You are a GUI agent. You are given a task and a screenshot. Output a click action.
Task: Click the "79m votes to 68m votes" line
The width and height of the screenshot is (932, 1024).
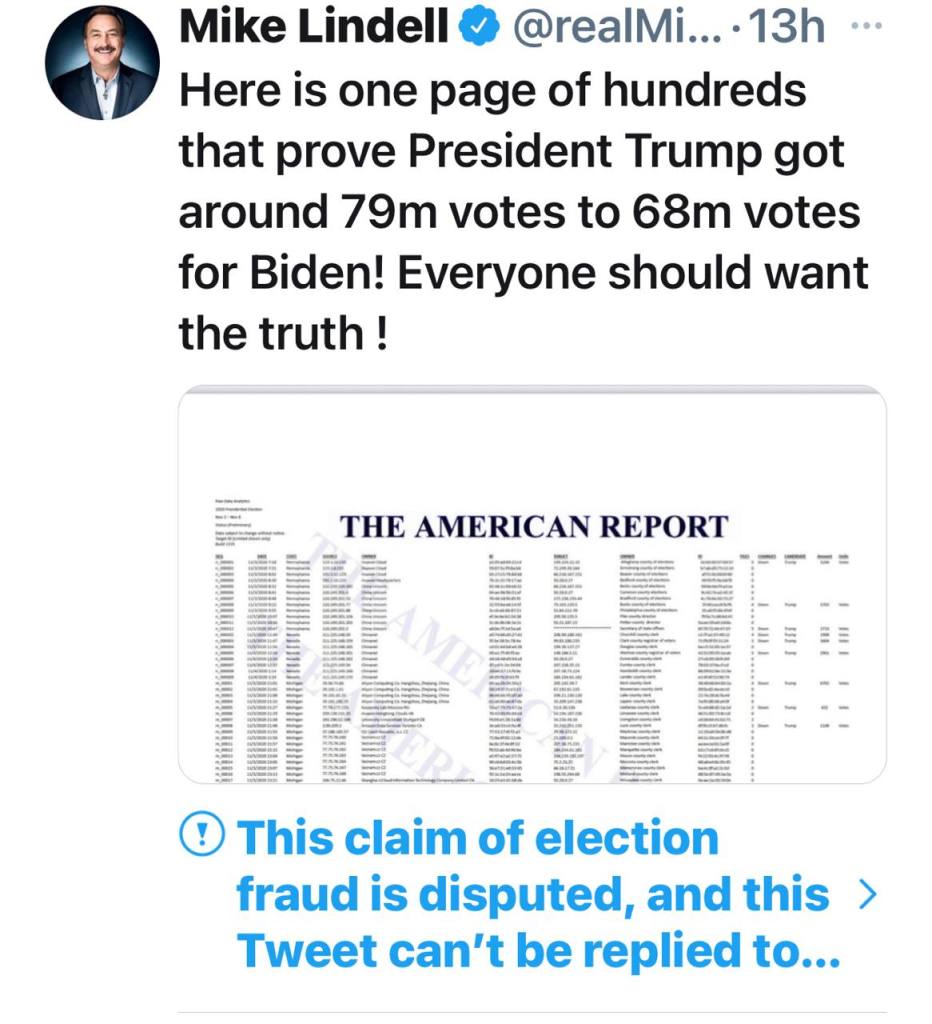click(x=519, y=213)
